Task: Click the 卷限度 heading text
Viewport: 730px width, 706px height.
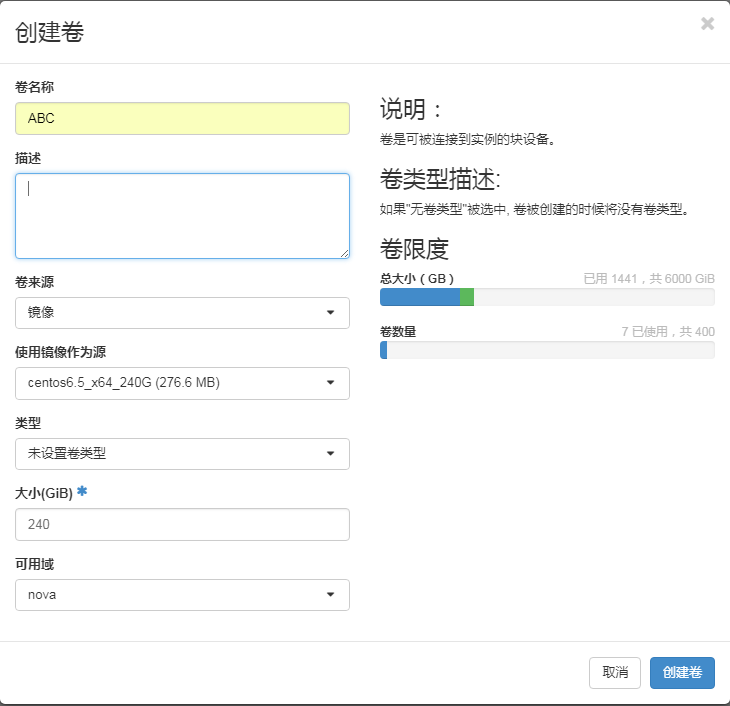Action: pos(414,249)
